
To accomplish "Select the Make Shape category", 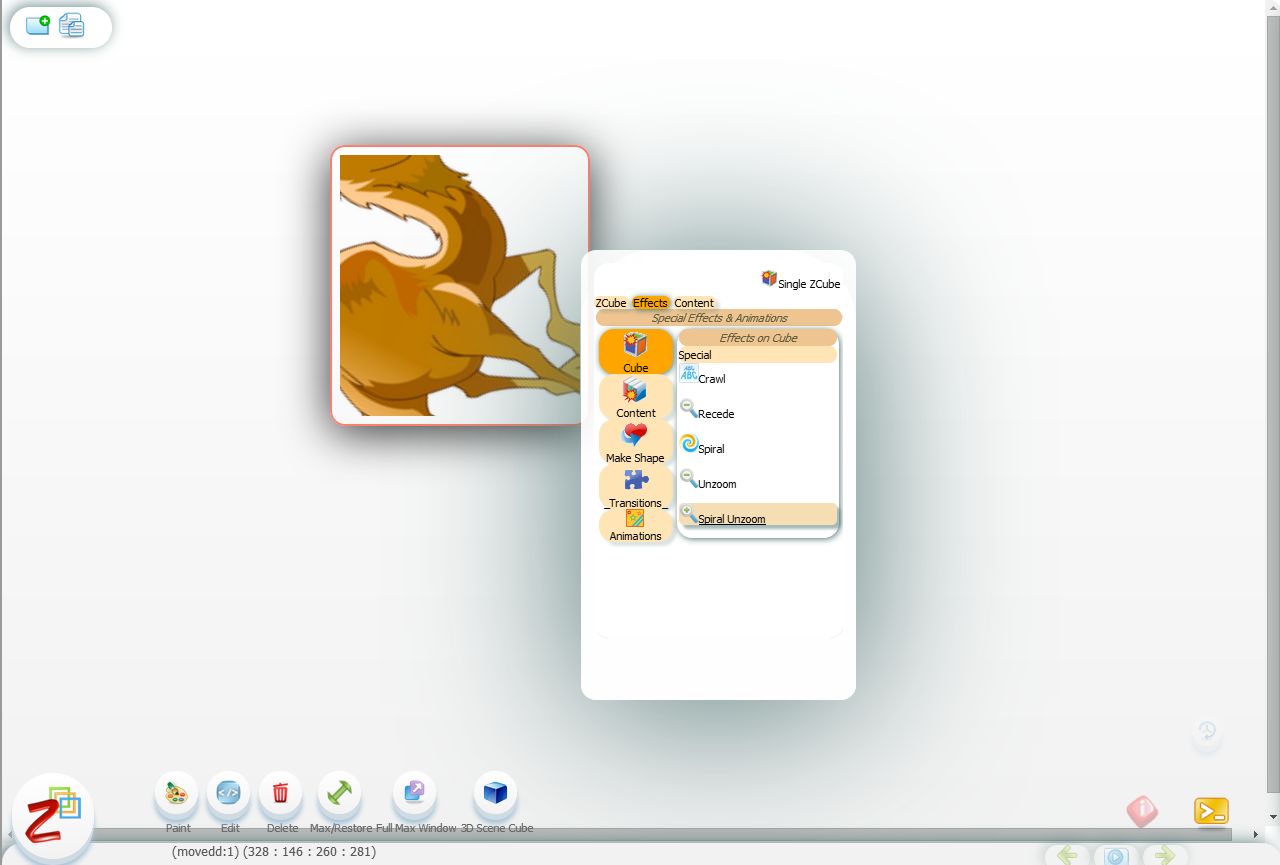I will click(x=635, y=443).
